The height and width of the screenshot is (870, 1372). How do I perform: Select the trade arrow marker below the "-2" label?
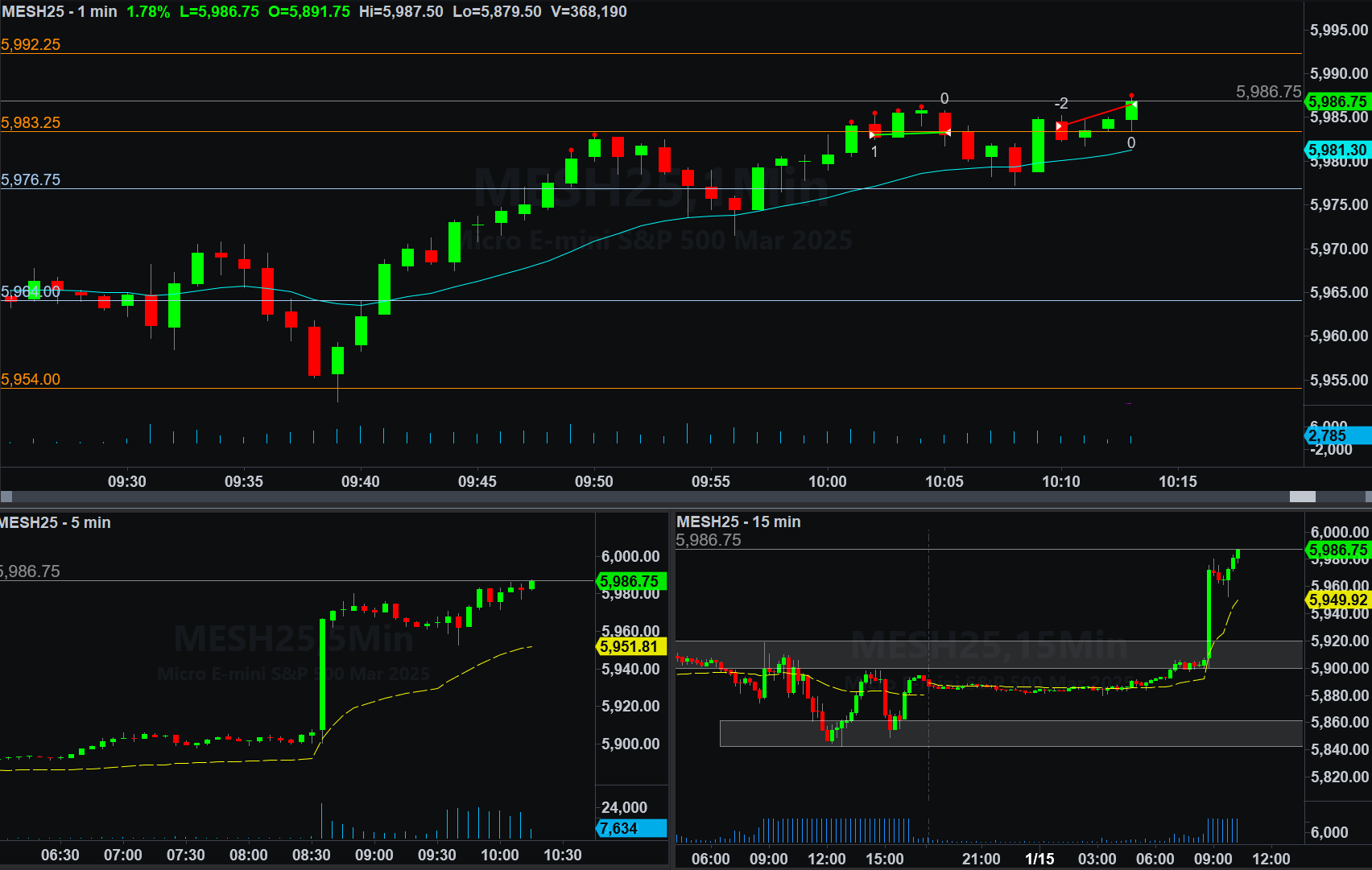(x=1060, y=126)
